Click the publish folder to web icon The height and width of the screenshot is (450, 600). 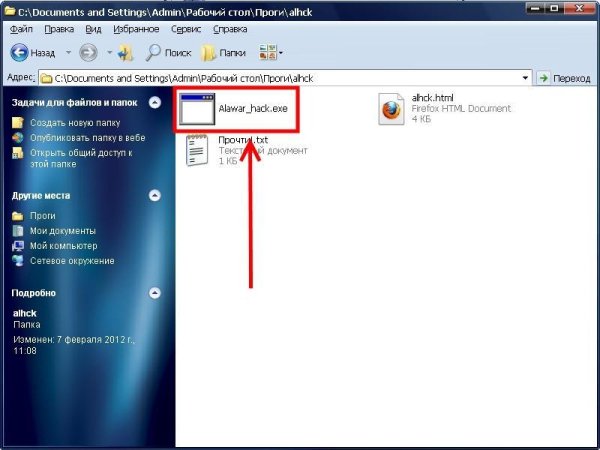(18, 138)
